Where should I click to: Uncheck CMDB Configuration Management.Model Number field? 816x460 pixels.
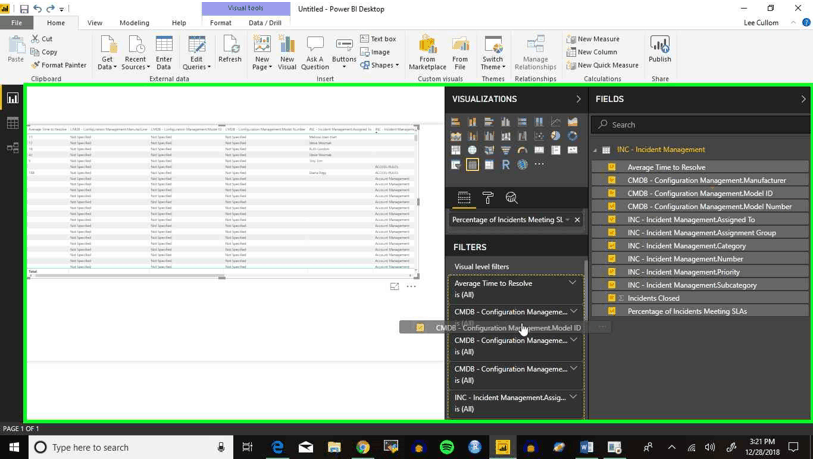point(612,206)
